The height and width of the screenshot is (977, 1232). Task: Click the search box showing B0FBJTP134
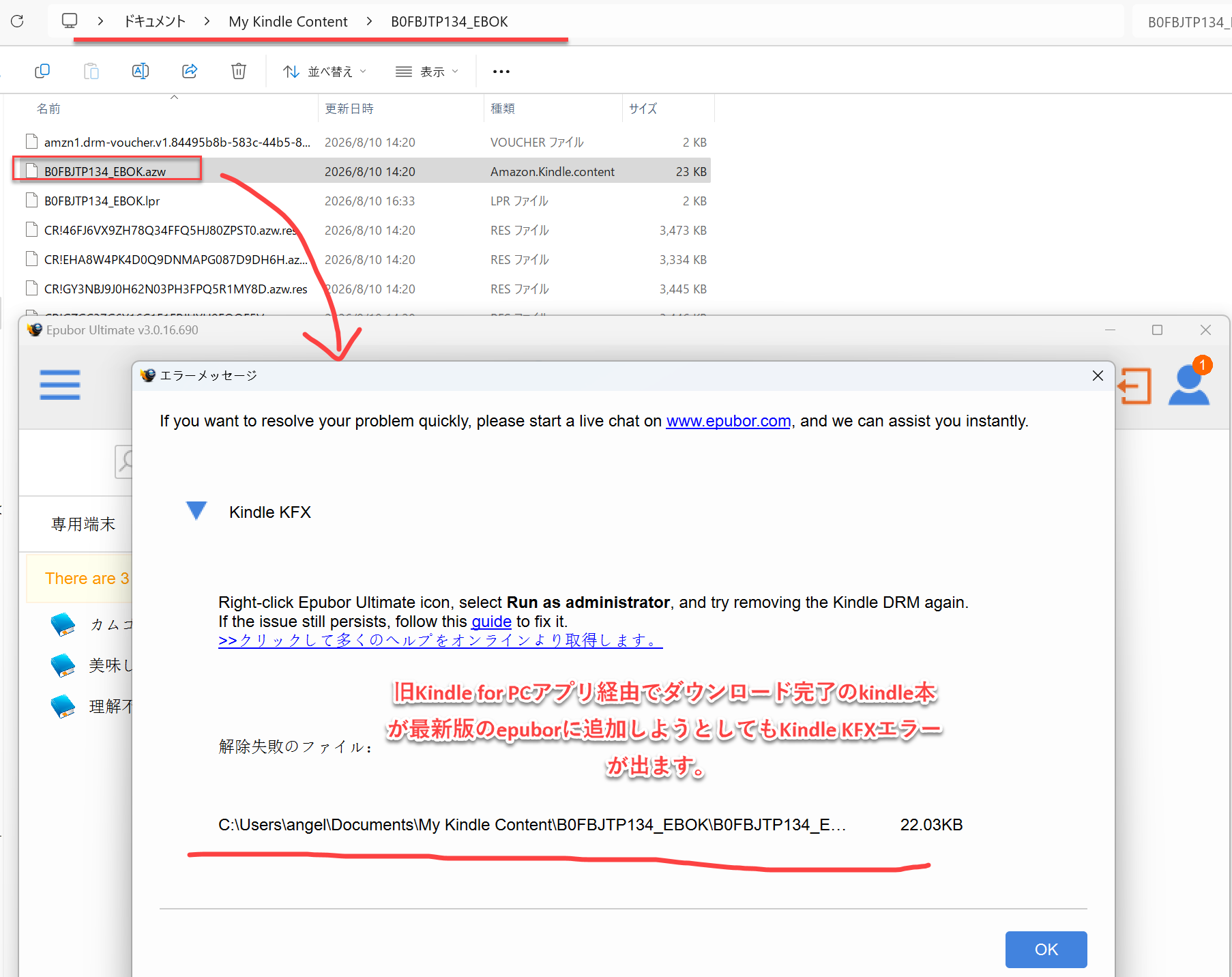click(x=1184, y=22)
